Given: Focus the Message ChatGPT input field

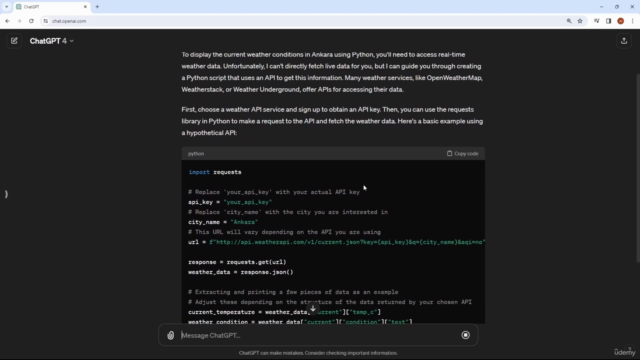Looking at the screenshot, I should pyautogui.click(x=318, y=335).
